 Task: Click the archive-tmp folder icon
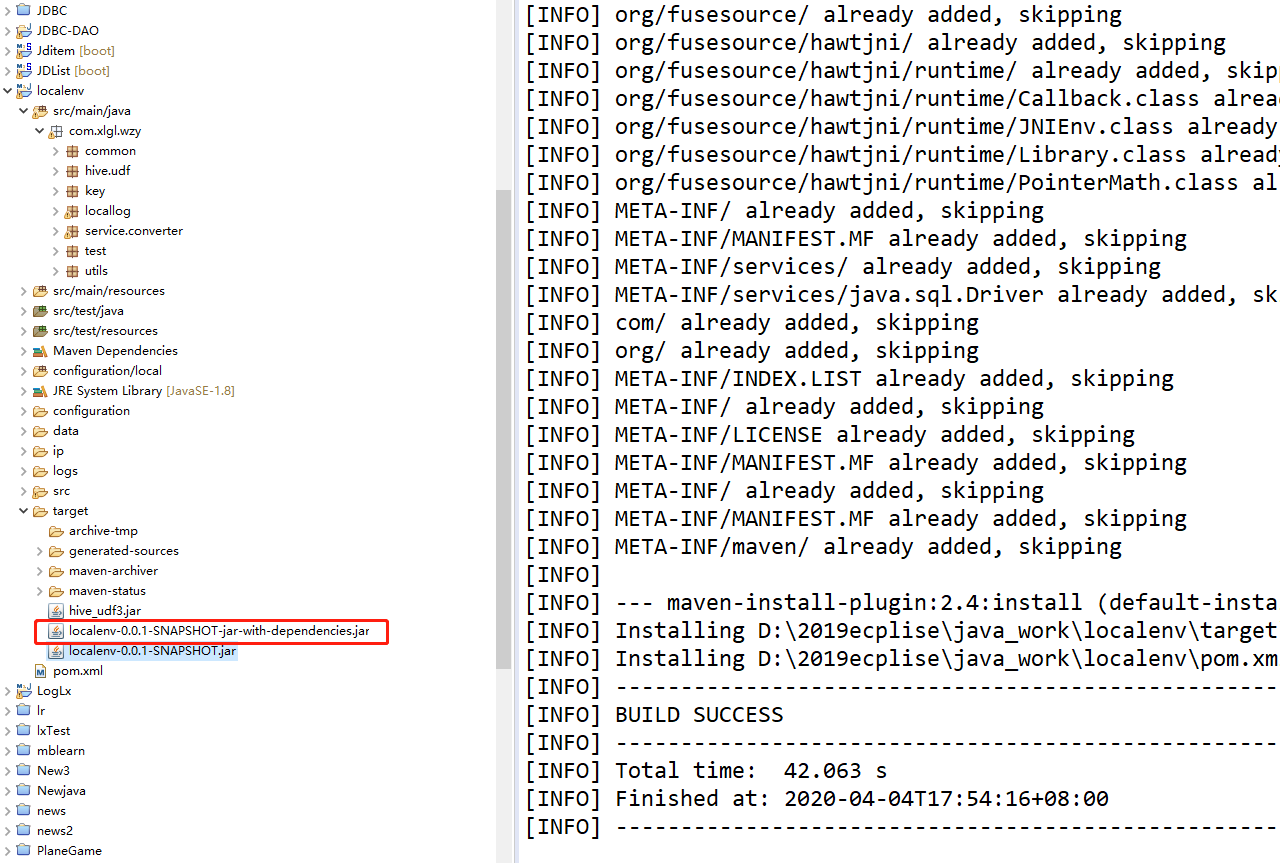56,530
